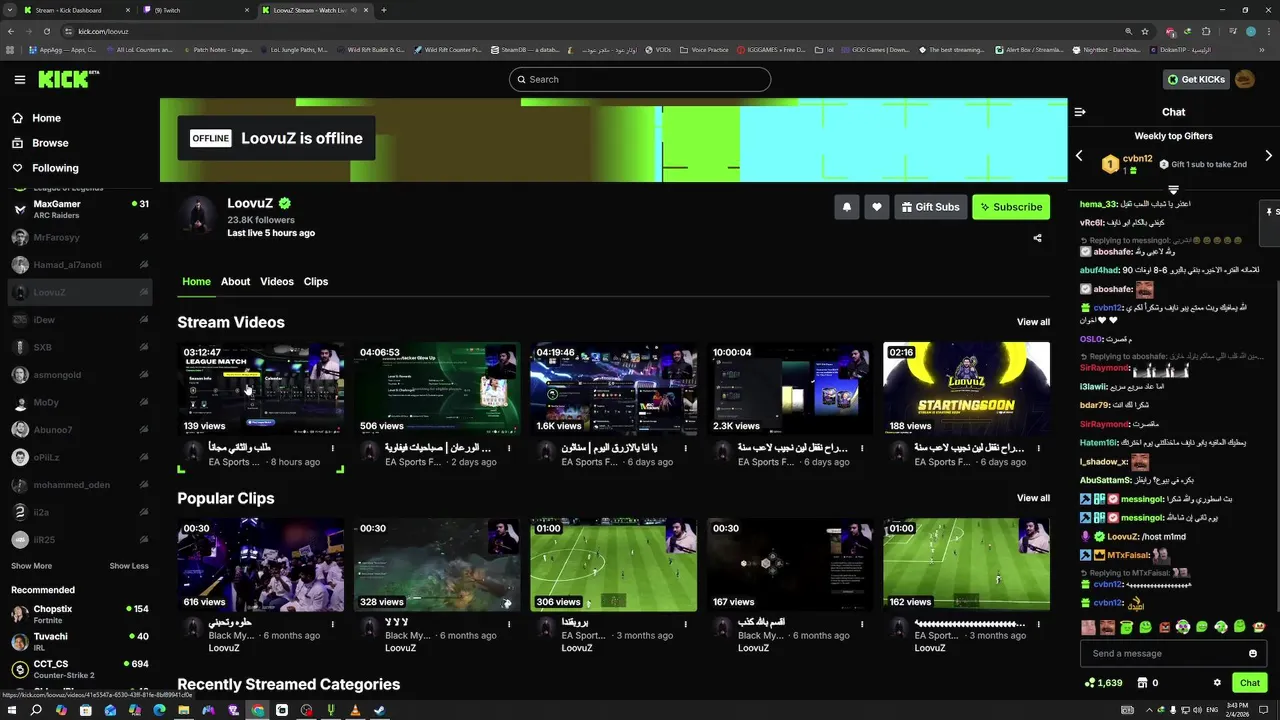Open the Nightbot Dashboard bookmark
Image resolution: width=1280 pixels, height=720 pixels.
click(x=1105, y=49)
